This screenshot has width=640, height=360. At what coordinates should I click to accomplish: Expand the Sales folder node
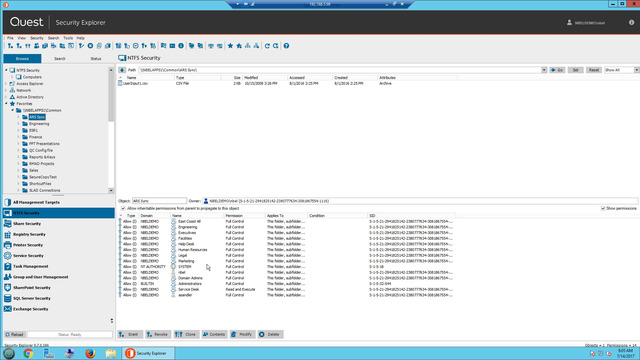coord(18,170)
